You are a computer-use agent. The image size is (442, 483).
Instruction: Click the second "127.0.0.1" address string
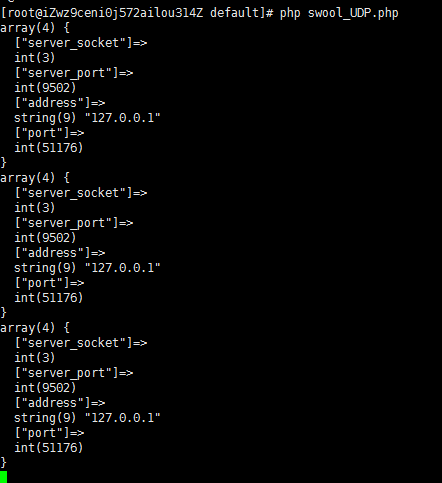pyautogui.click(x=123, y=268)
